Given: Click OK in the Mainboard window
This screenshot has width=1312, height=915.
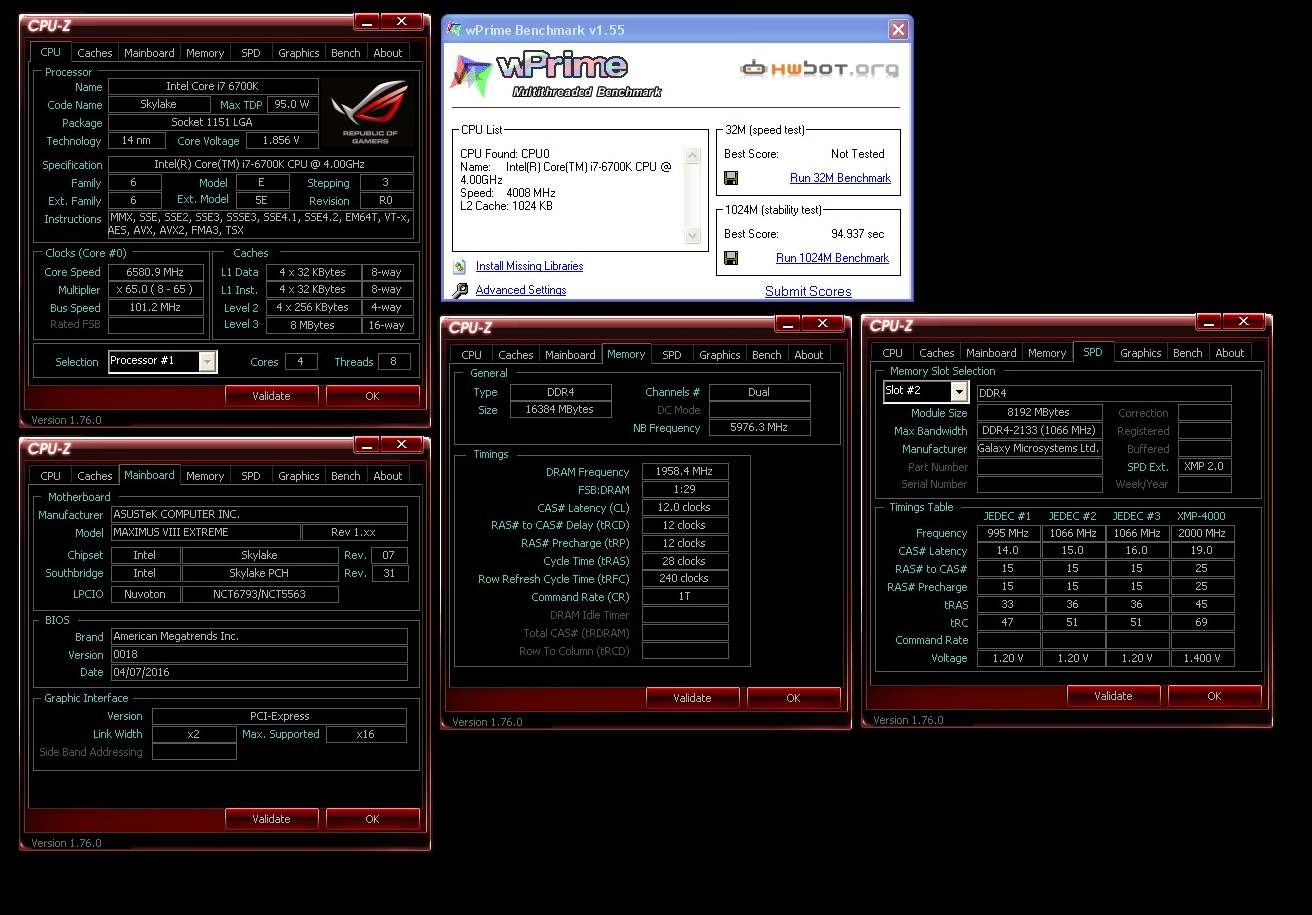Looking at the screenshot, I should point(372,819).
